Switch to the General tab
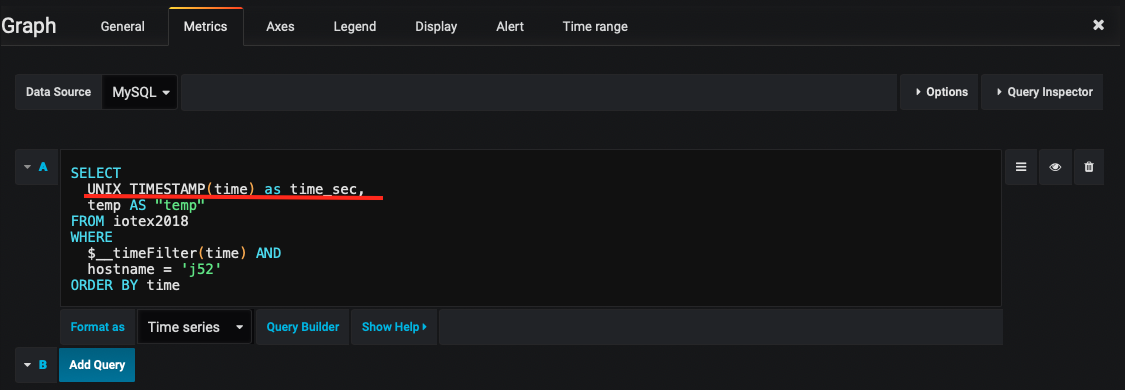The height and width of the screenshot is (390, 1125). coord(123,27)
